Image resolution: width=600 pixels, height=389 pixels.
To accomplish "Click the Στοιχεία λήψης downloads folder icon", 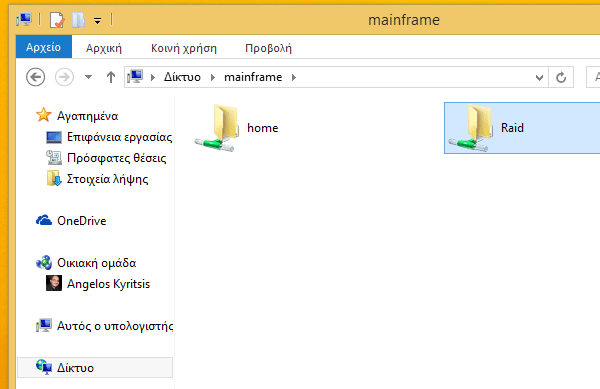I will [x=54, y=178].
